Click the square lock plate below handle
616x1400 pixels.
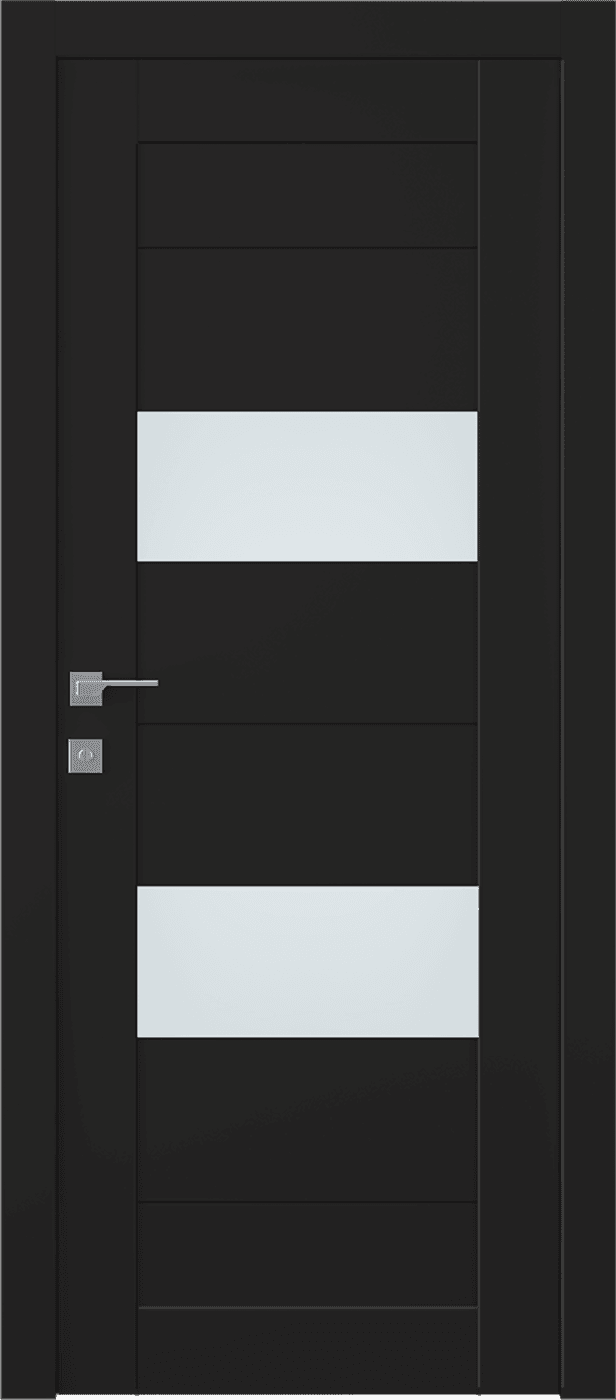(85, 755)
